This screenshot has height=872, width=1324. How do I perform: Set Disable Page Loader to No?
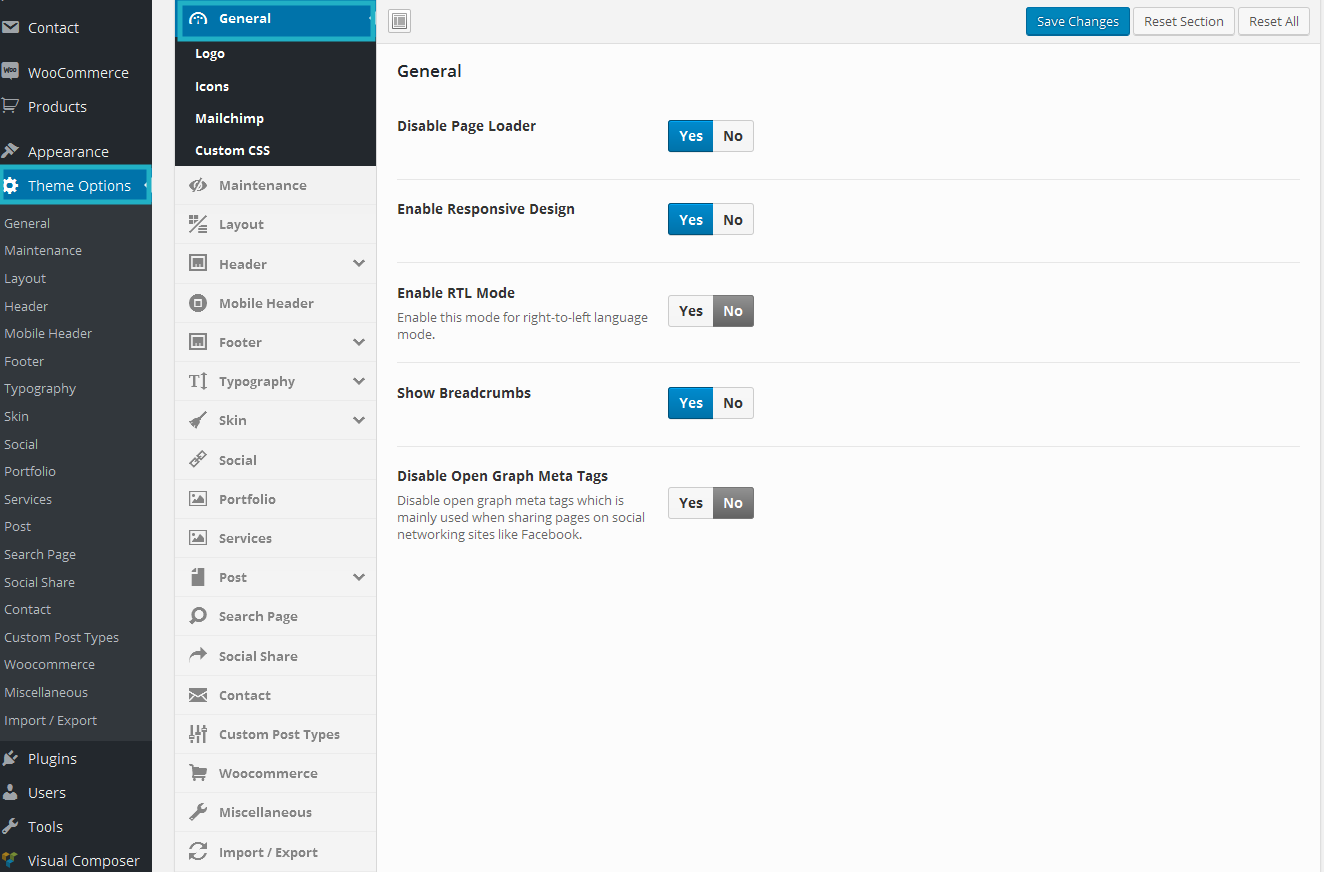pos(733,136)
